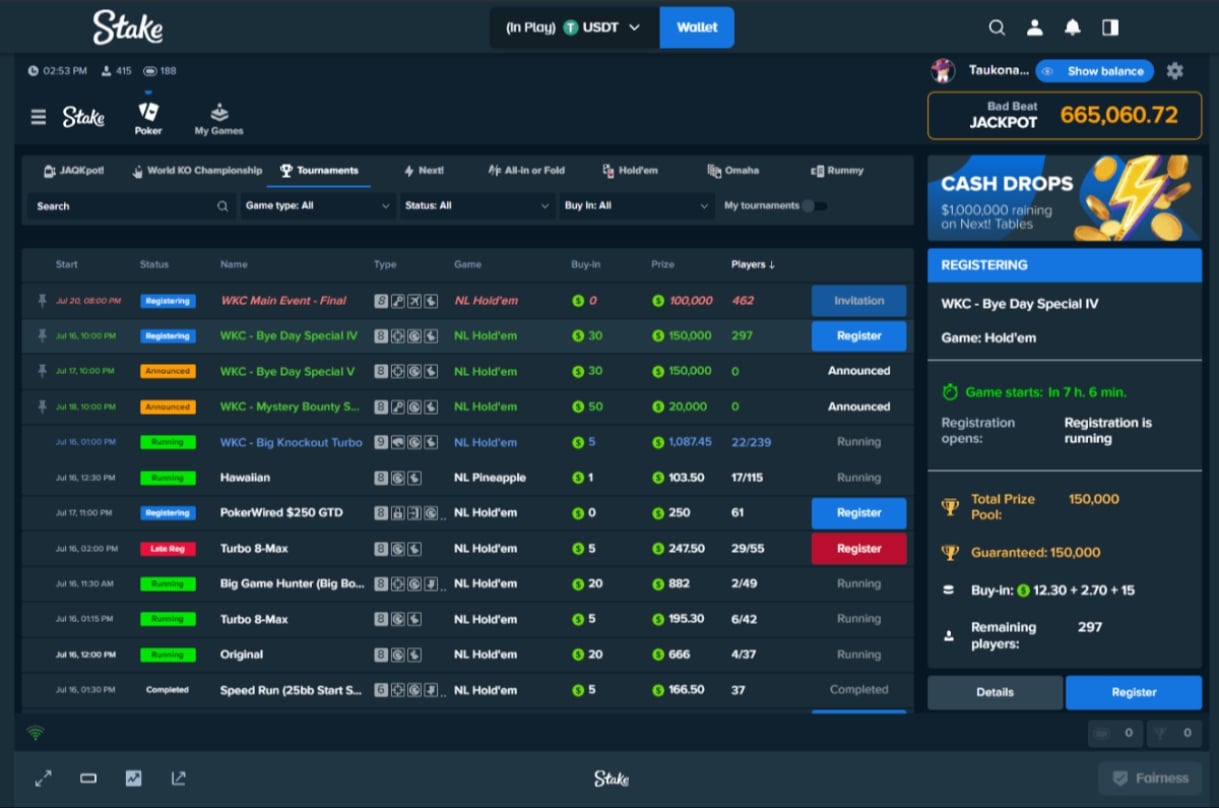
Task: Click Invitation button for WKC Main Event
Action: [859, 301]
